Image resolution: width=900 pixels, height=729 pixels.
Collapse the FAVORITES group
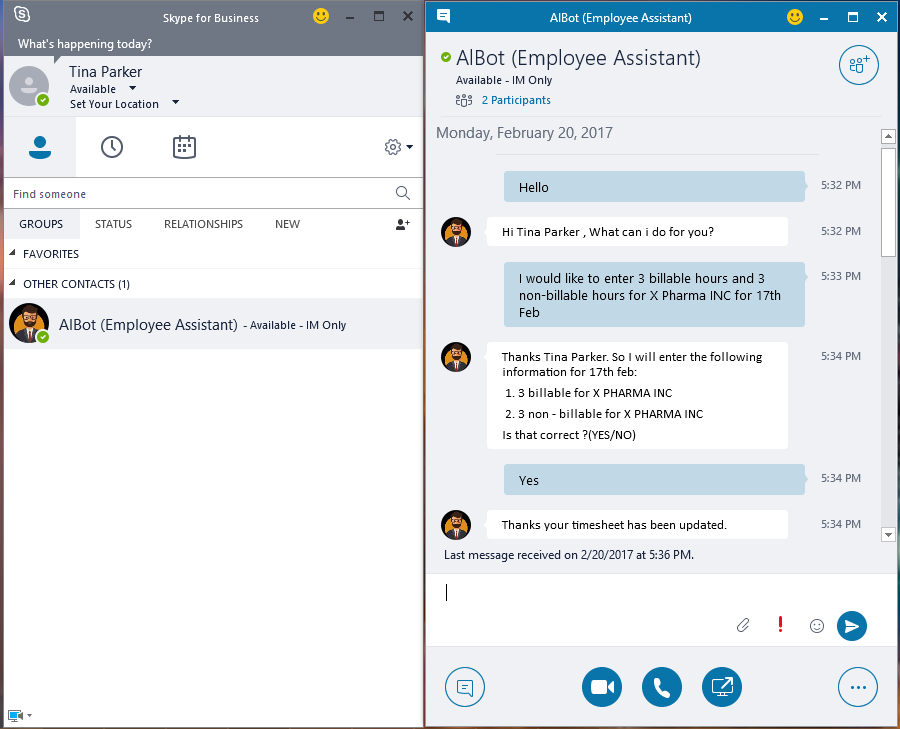[13, 253]
